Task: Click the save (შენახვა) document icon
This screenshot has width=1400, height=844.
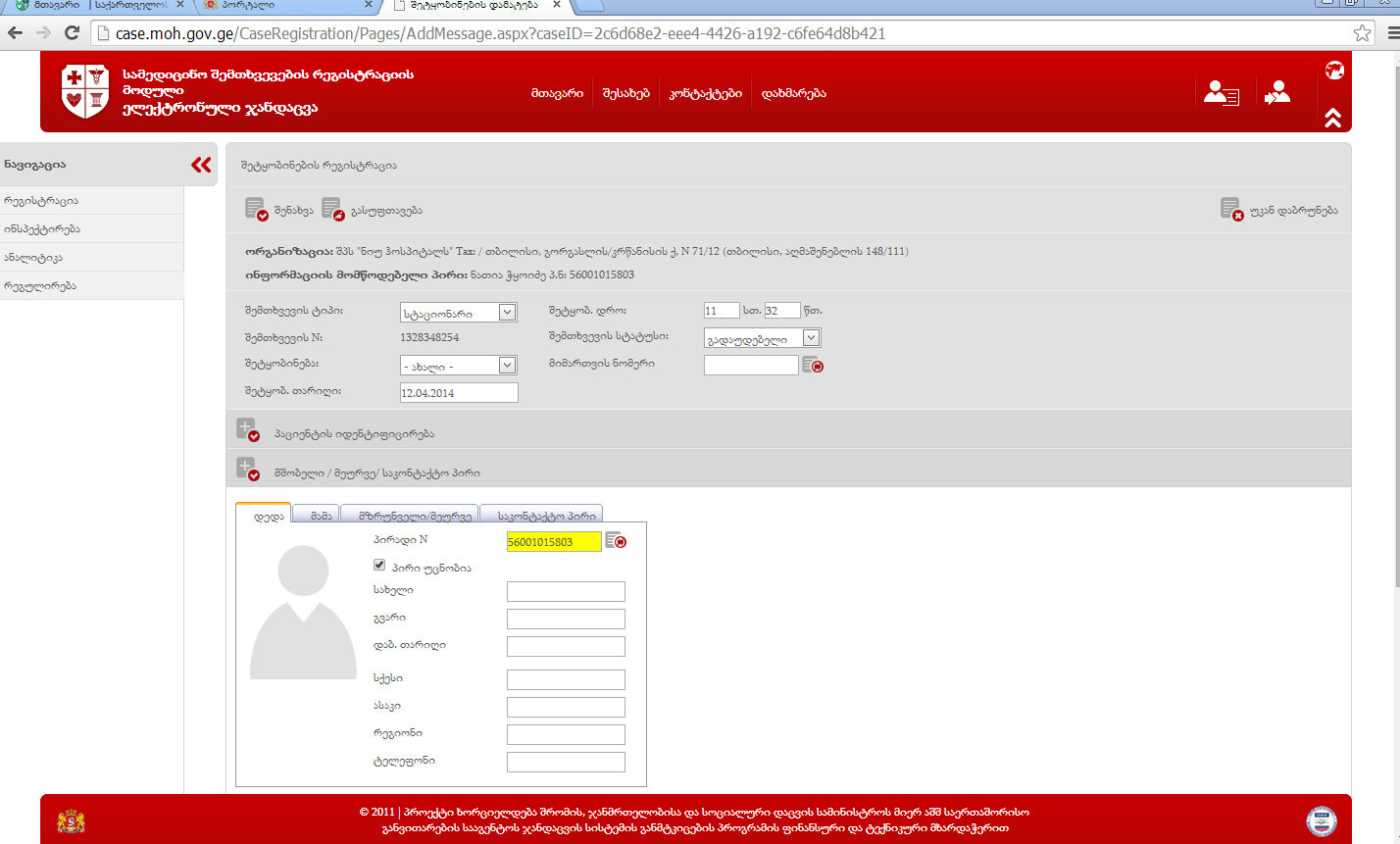Action: click(x=255, y=210)
